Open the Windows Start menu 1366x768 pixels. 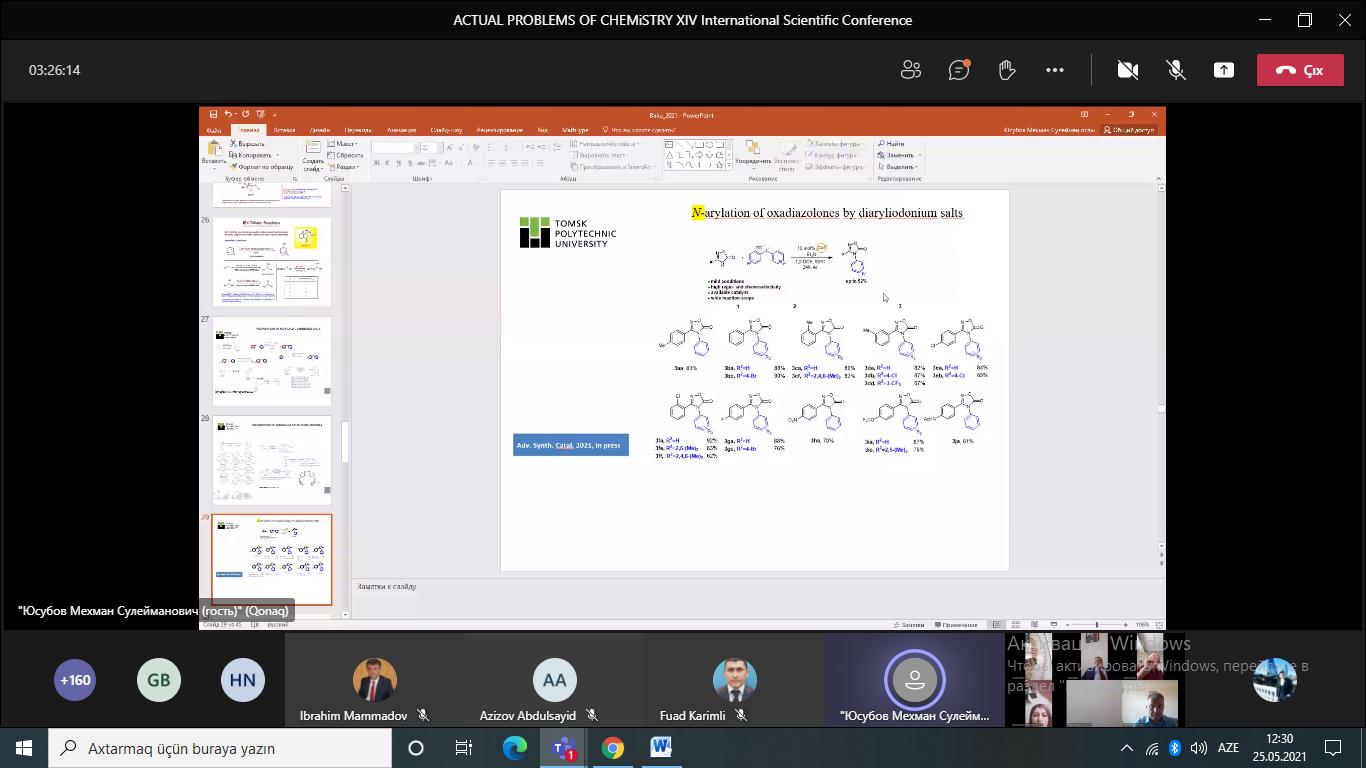[x=23, y=748]
